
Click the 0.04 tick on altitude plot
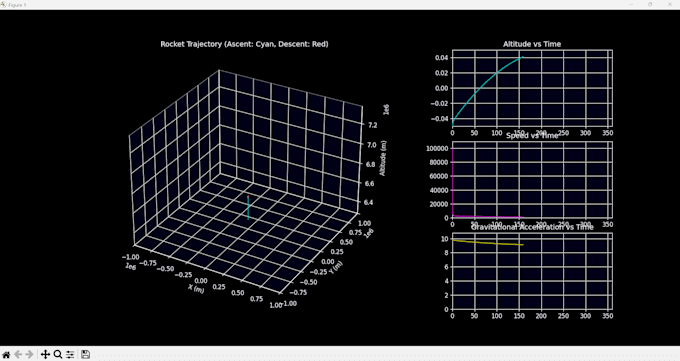[x=442, y=58]
